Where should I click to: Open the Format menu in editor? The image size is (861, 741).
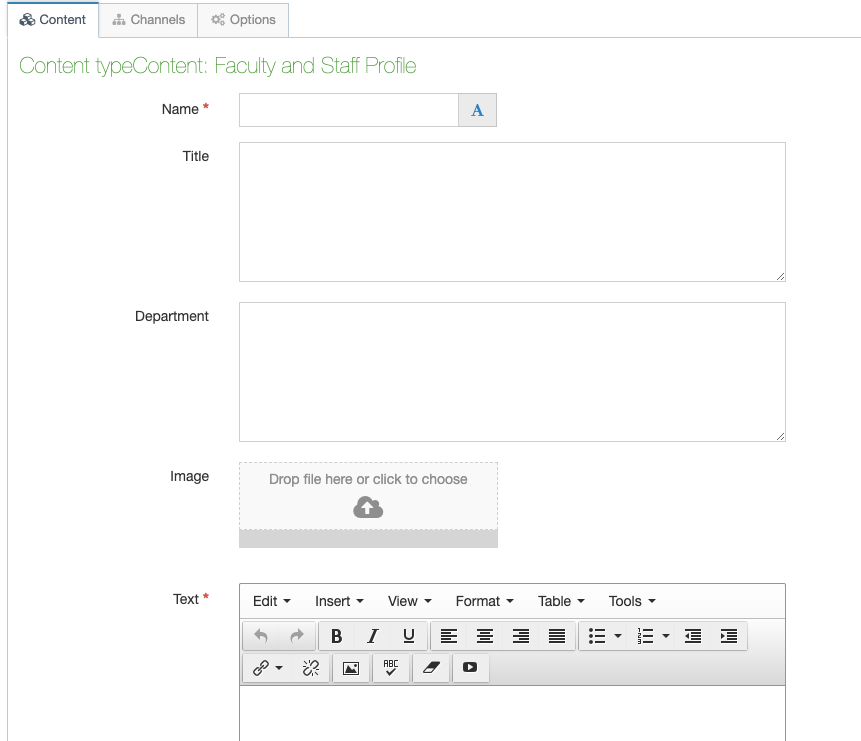(484, 601)
